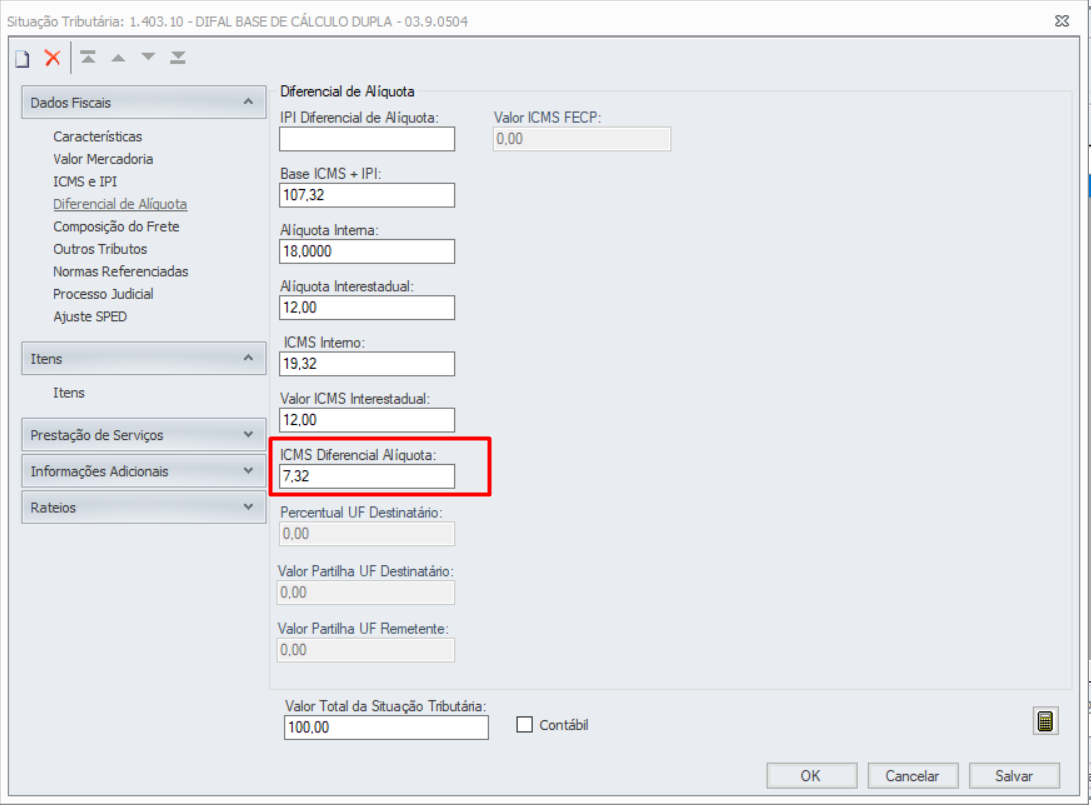Click the disabled Valor ICMS FECP field
The width and height of the screenshot is (1091, 807).
coord(582,139)
